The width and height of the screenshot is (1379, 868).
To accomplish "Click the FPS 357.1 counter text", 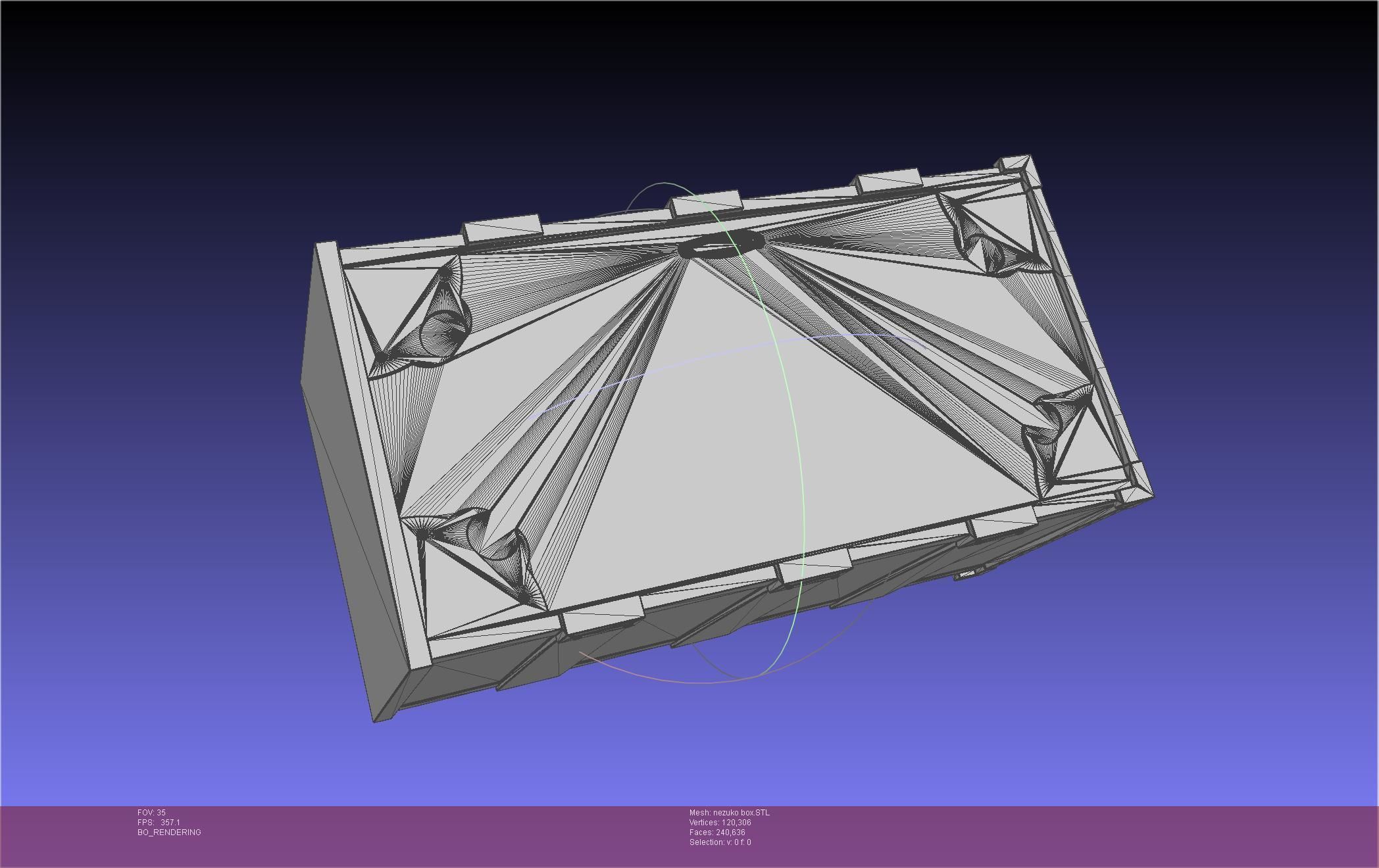I will (159, 823).
